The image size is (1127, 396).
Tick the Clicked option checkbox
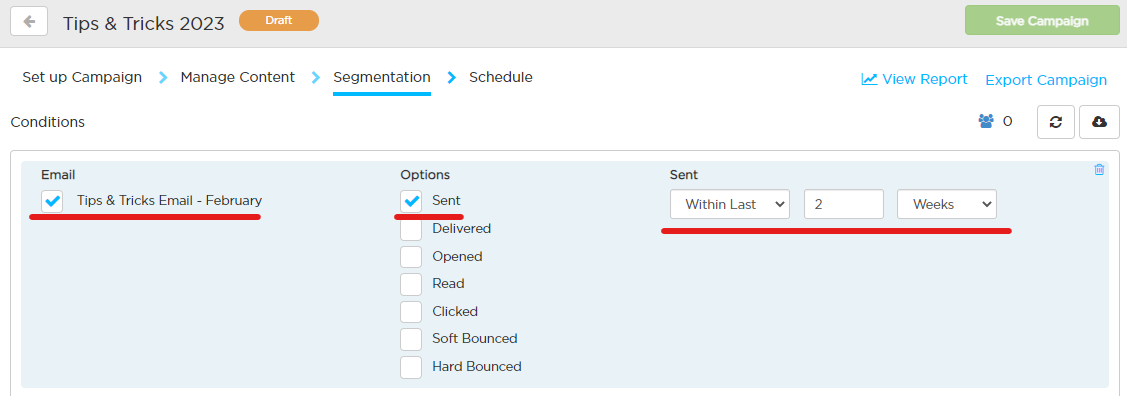click(411, 311)
